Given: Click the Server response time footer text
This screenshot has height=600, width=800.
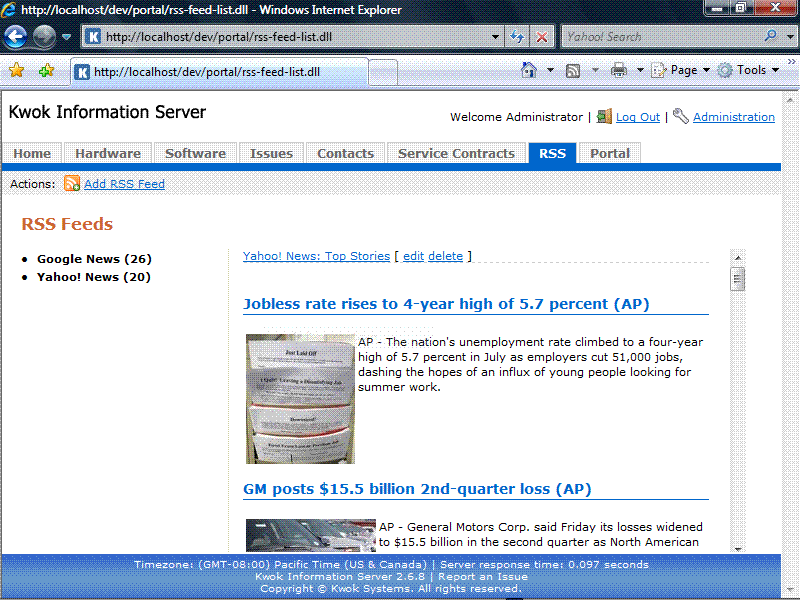Looking at the screenshot, I should (x=544, y=564).
